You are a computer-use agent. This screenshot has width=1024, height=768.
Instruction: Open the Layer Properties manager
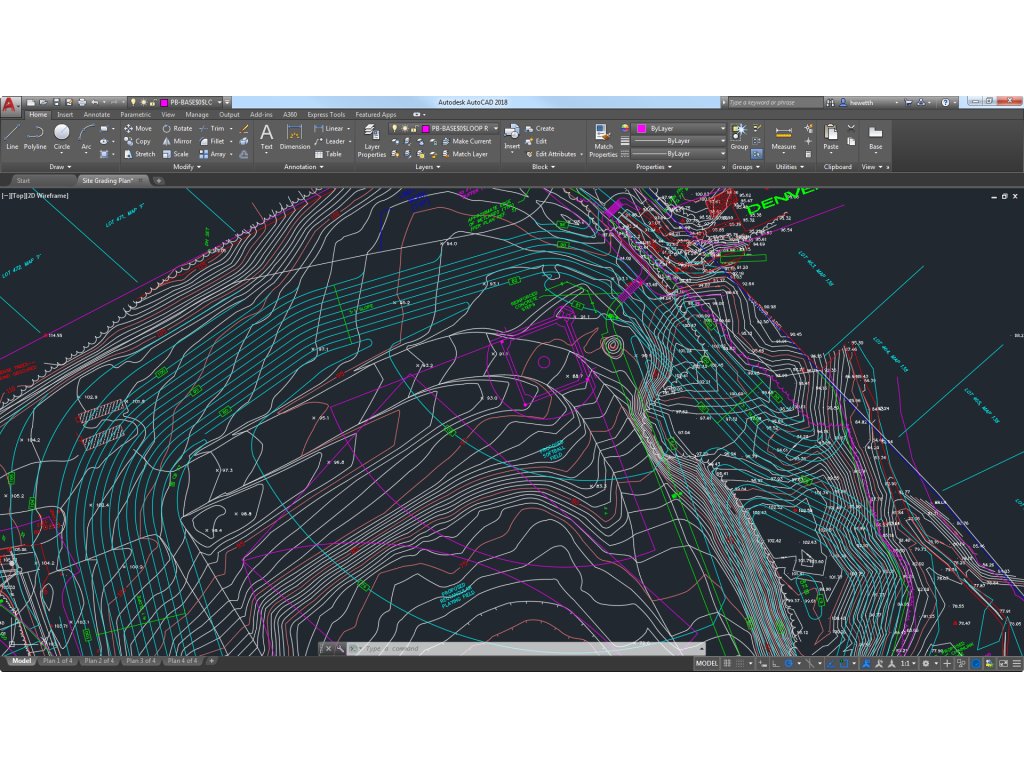(371, 140)
